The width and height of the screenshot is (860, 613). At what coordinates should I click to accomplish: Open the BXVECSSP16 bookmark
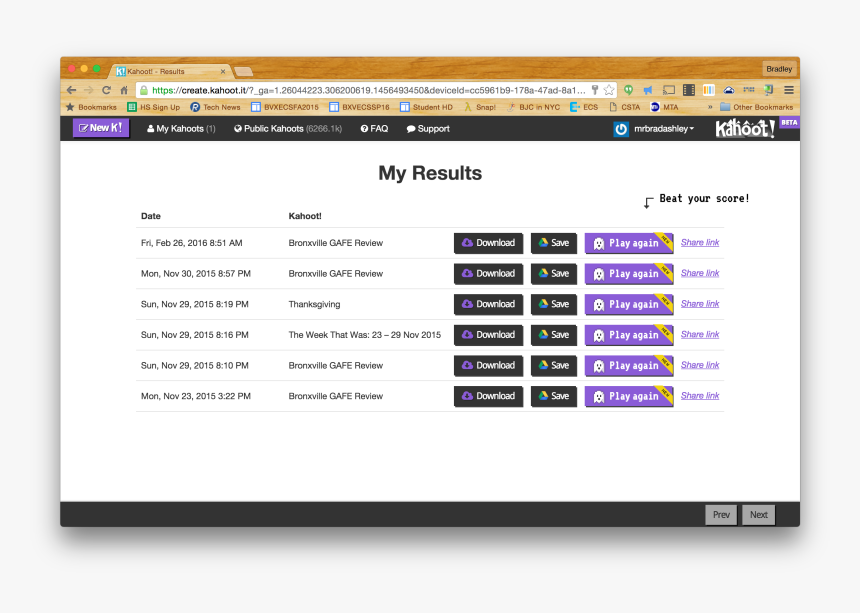[359, 107]
